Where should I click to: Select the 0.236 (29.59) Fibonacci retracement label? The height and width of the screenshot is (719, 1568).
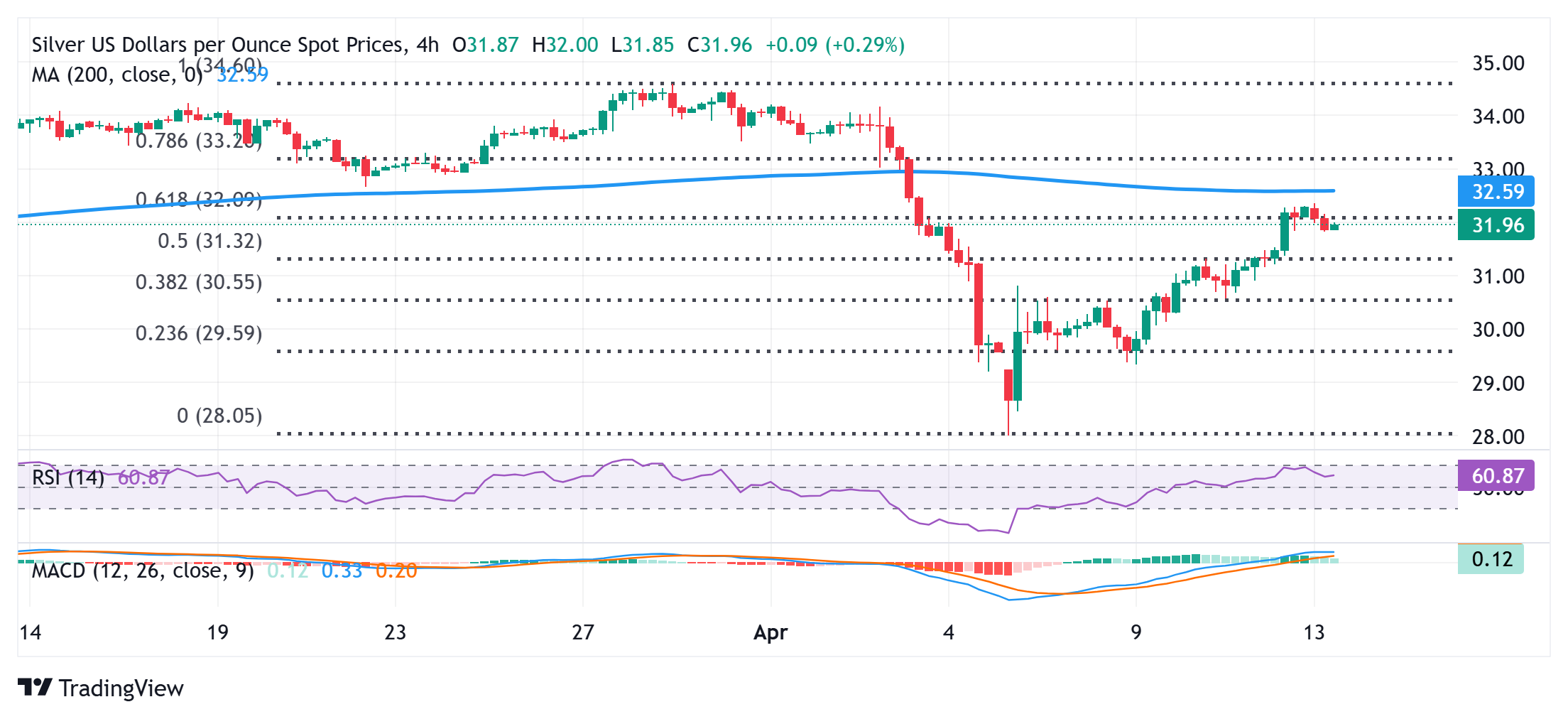coord(199,333)
